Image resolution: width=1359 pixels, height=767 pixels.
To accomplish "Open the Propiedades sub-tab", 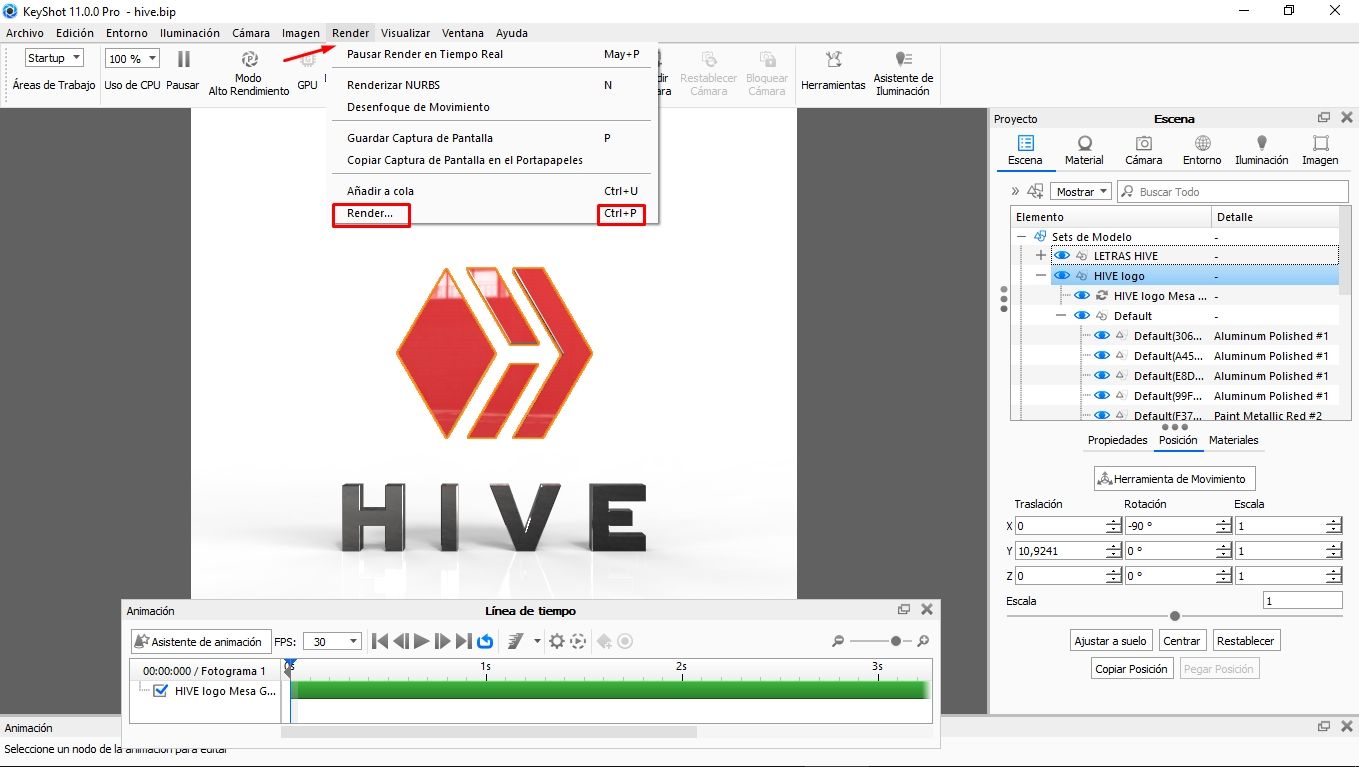I will coord(1118,440).
